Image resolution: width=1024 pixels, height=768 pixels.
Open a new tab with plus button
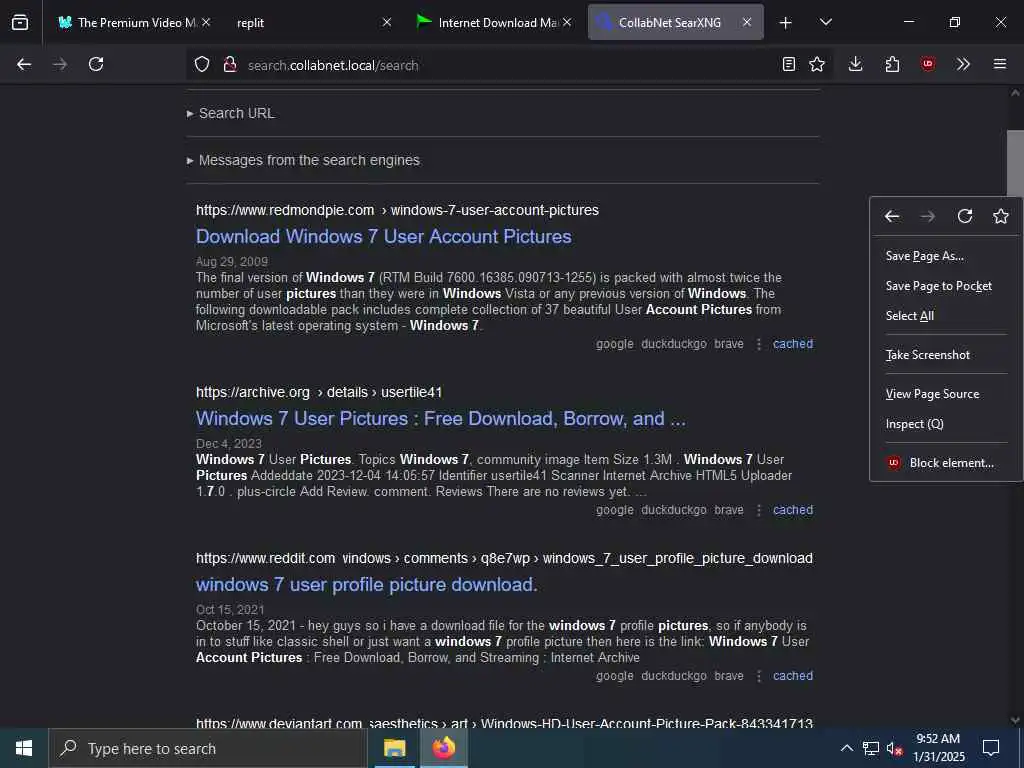pyautogui.click(x=786, y=23)
